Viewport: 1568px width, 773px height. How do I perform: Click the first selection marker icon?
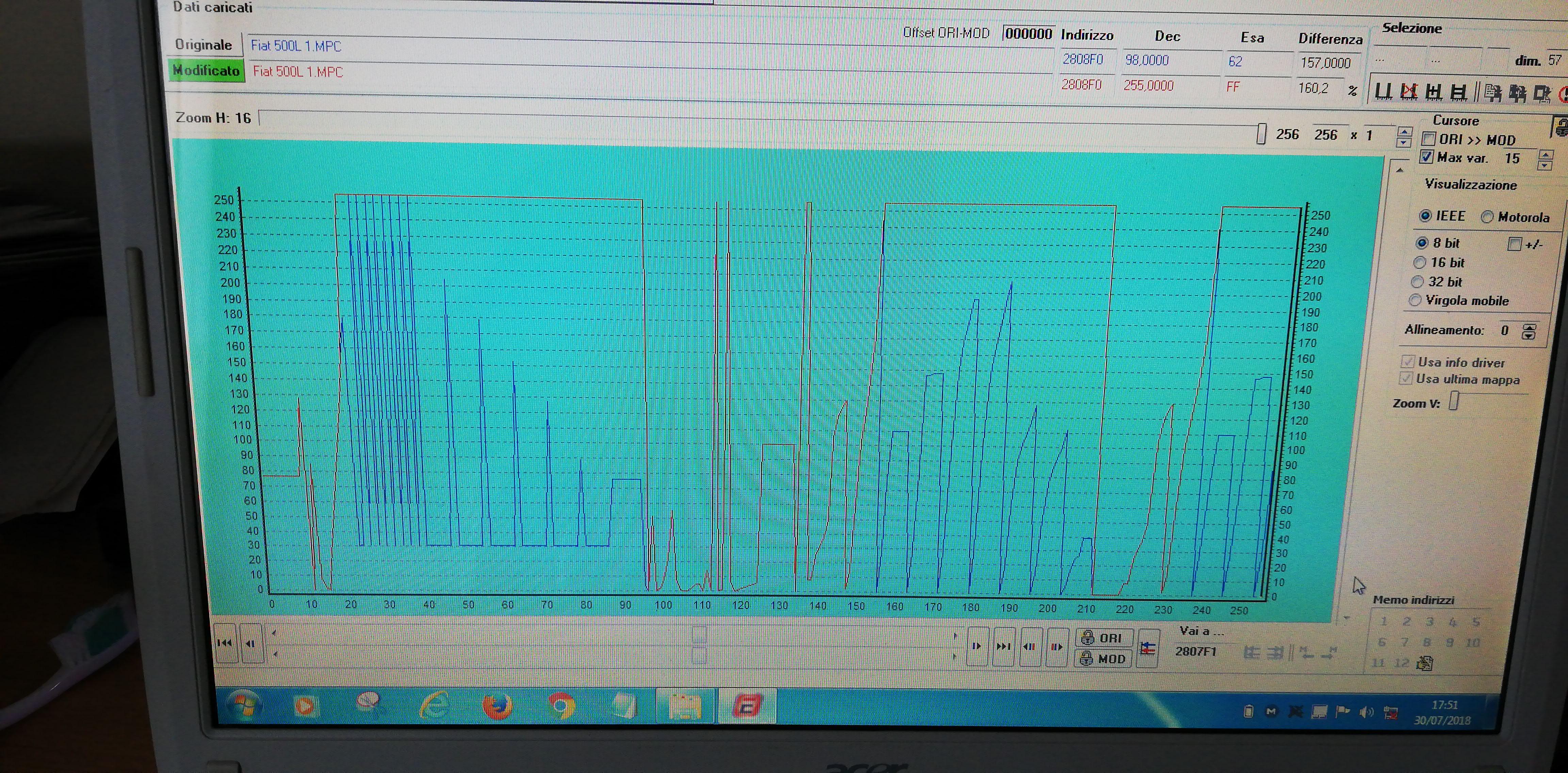point(1384,92)
